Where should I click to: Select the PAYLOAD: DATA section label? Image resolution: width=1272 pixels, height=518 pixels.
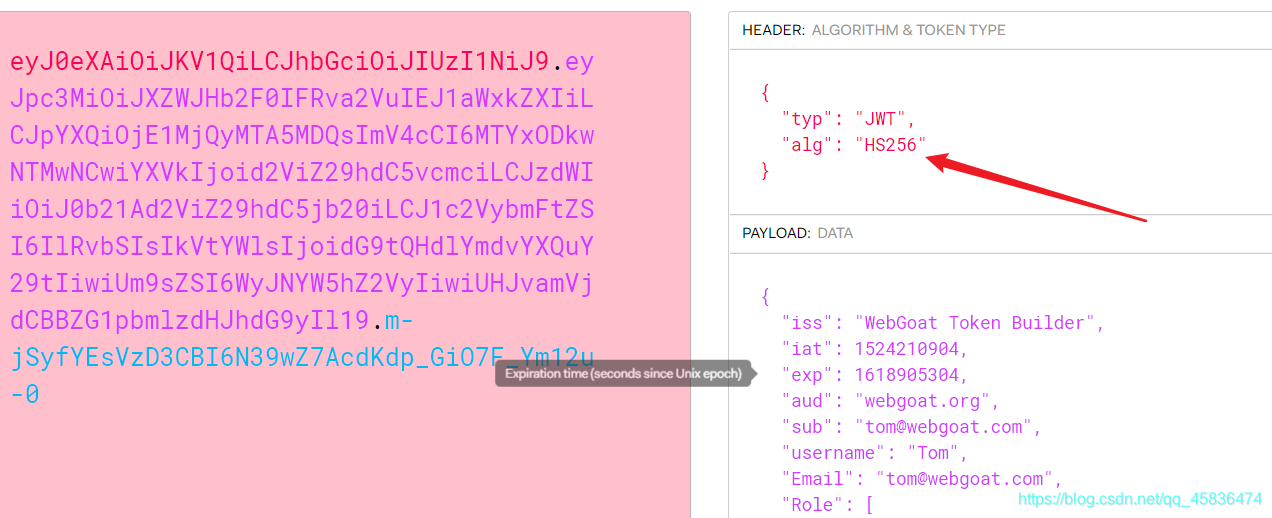[798, 233]
